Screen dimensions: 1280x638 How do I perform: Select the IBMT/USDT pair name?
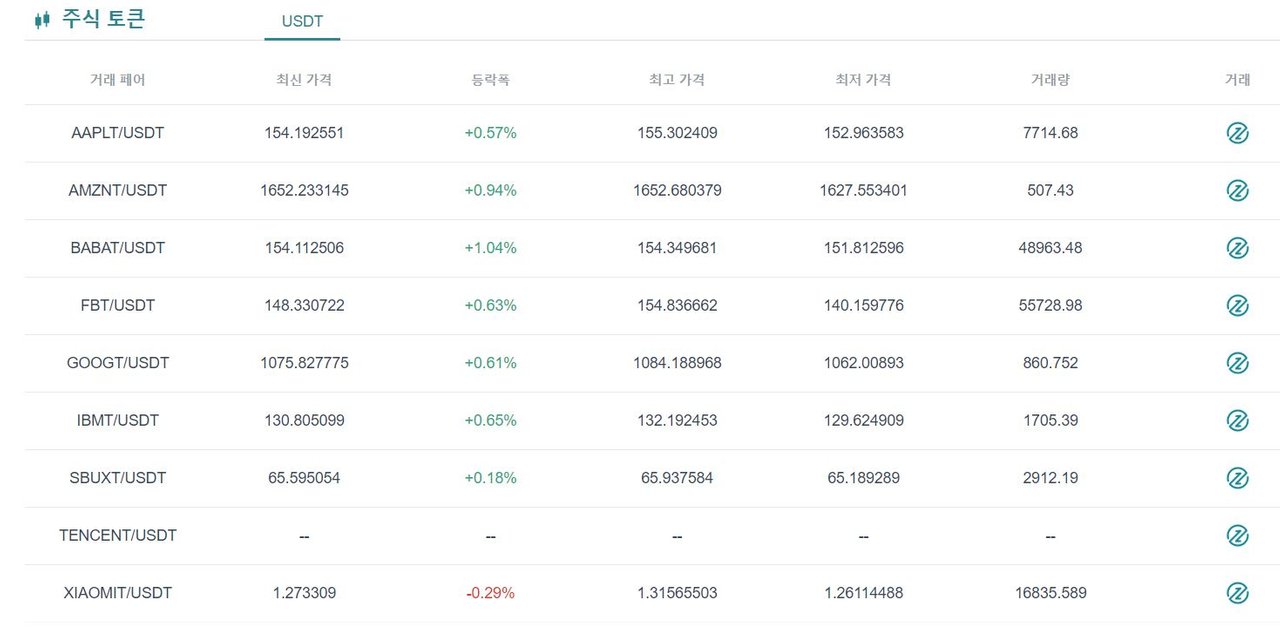(x=118, y=420)
